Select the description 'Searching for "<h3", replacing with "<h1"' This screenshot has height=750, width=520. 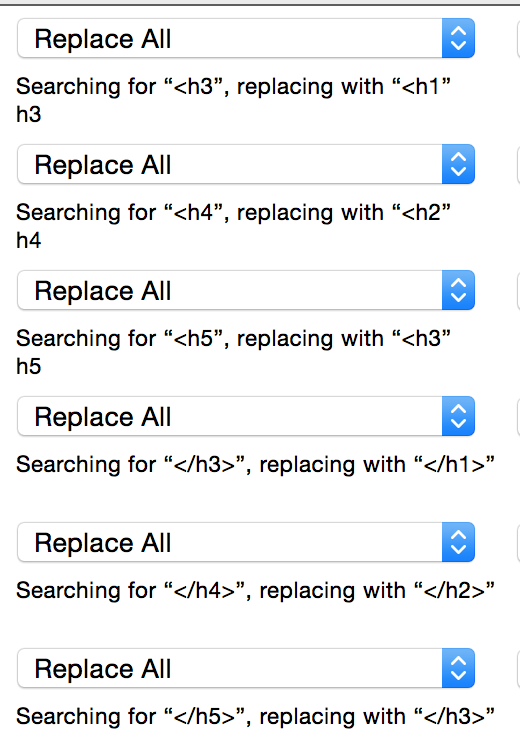[233, 87]
